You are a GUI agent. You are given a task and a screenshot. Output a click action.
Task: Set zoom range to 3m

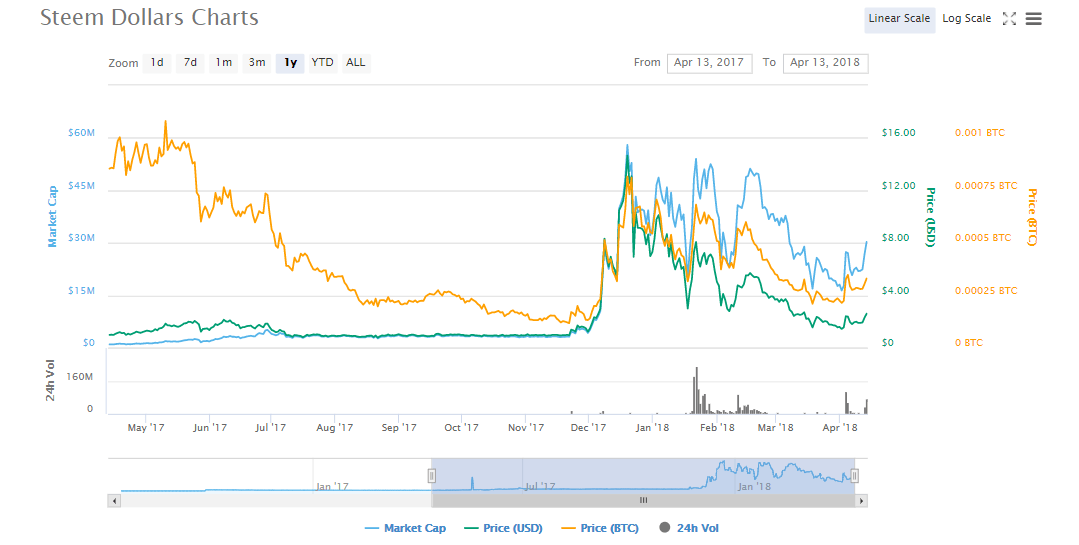[257, 63]
